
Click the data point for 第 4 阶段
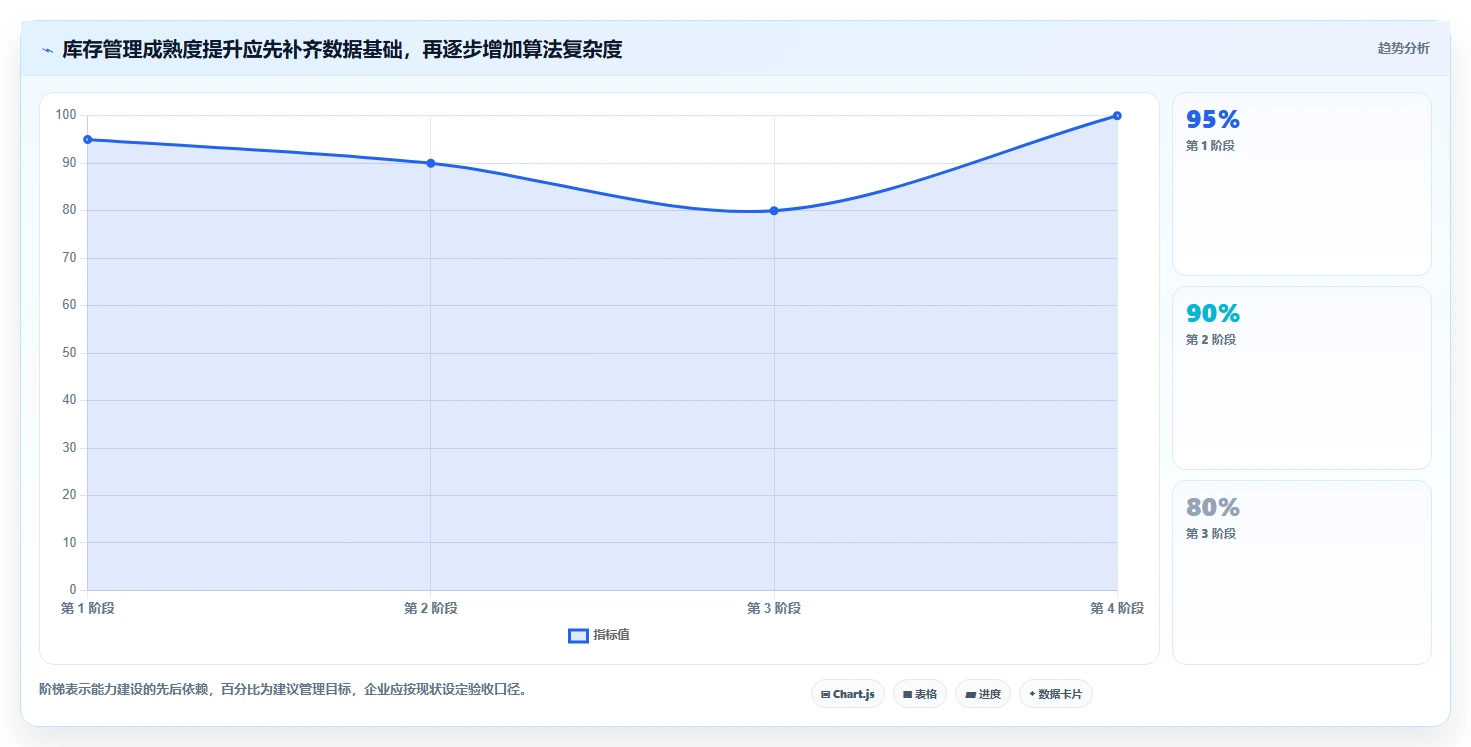point(1117,116)
